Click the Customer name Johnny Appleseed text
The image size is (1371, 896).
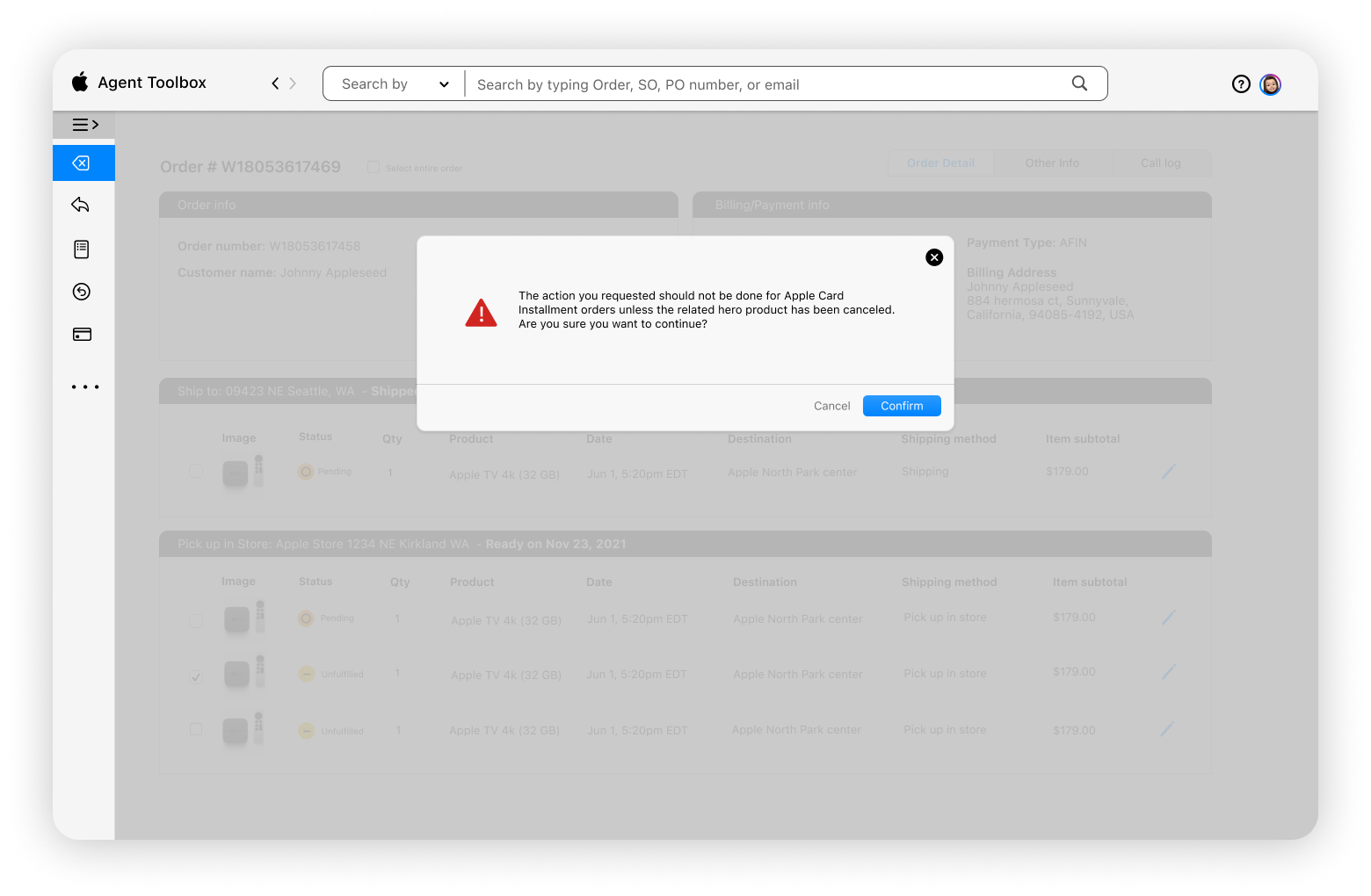coord(282,272)
